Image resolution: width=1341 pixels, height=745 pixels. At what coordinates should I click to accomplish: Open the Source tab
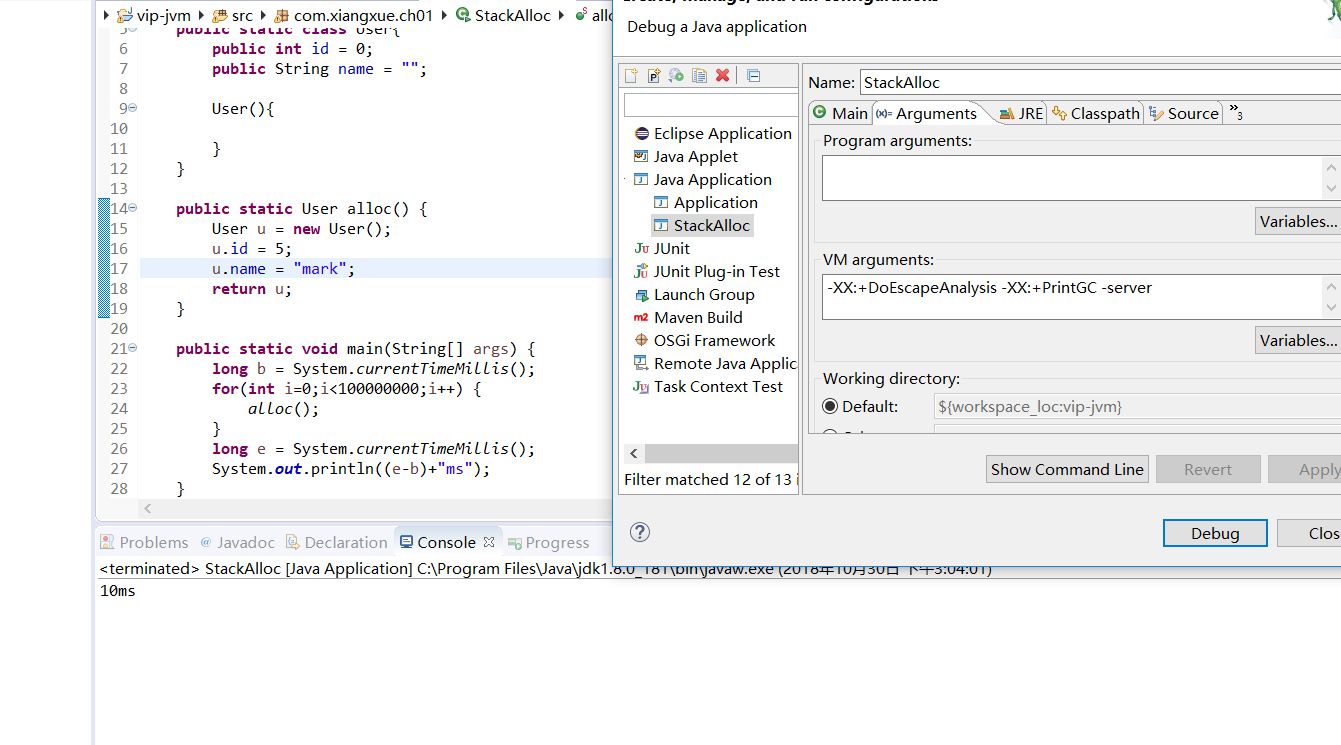[1183, 113]
